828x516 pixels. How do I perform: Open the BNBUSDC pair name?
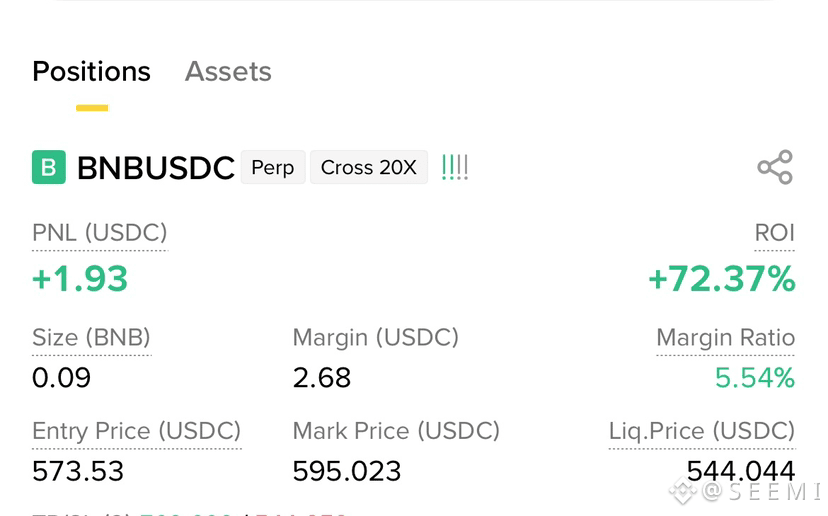pyautogui.click(x=156, y=168)
